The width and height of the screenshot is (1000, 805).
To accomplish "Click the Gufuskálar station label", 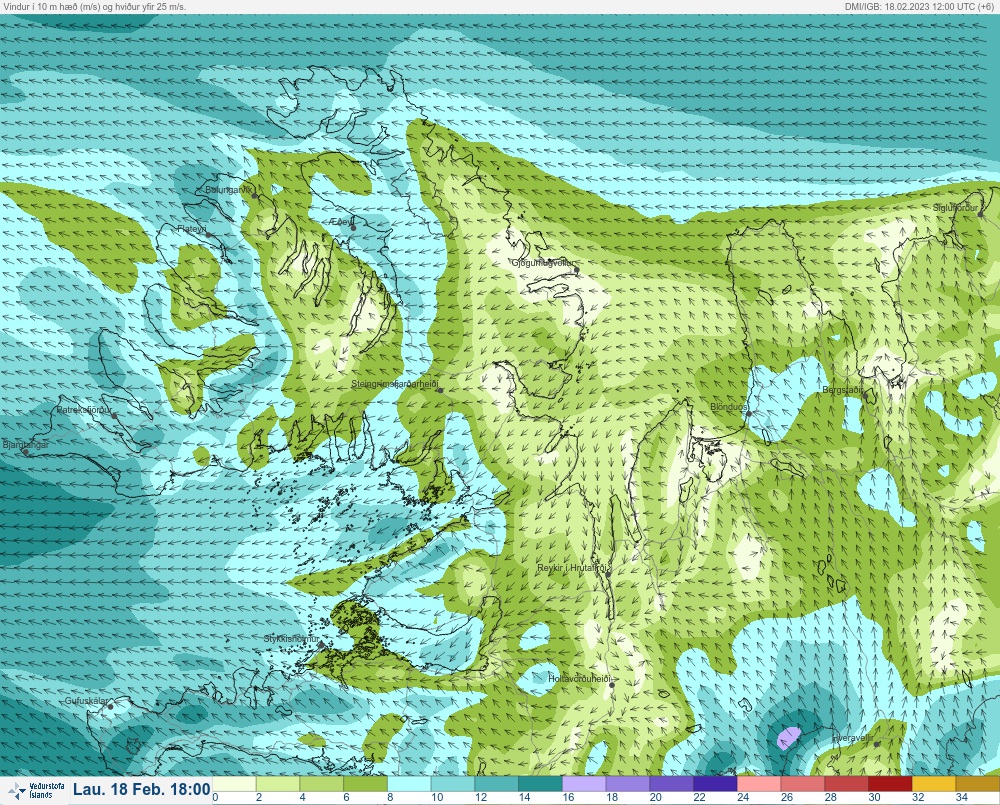I will [87, 701].
